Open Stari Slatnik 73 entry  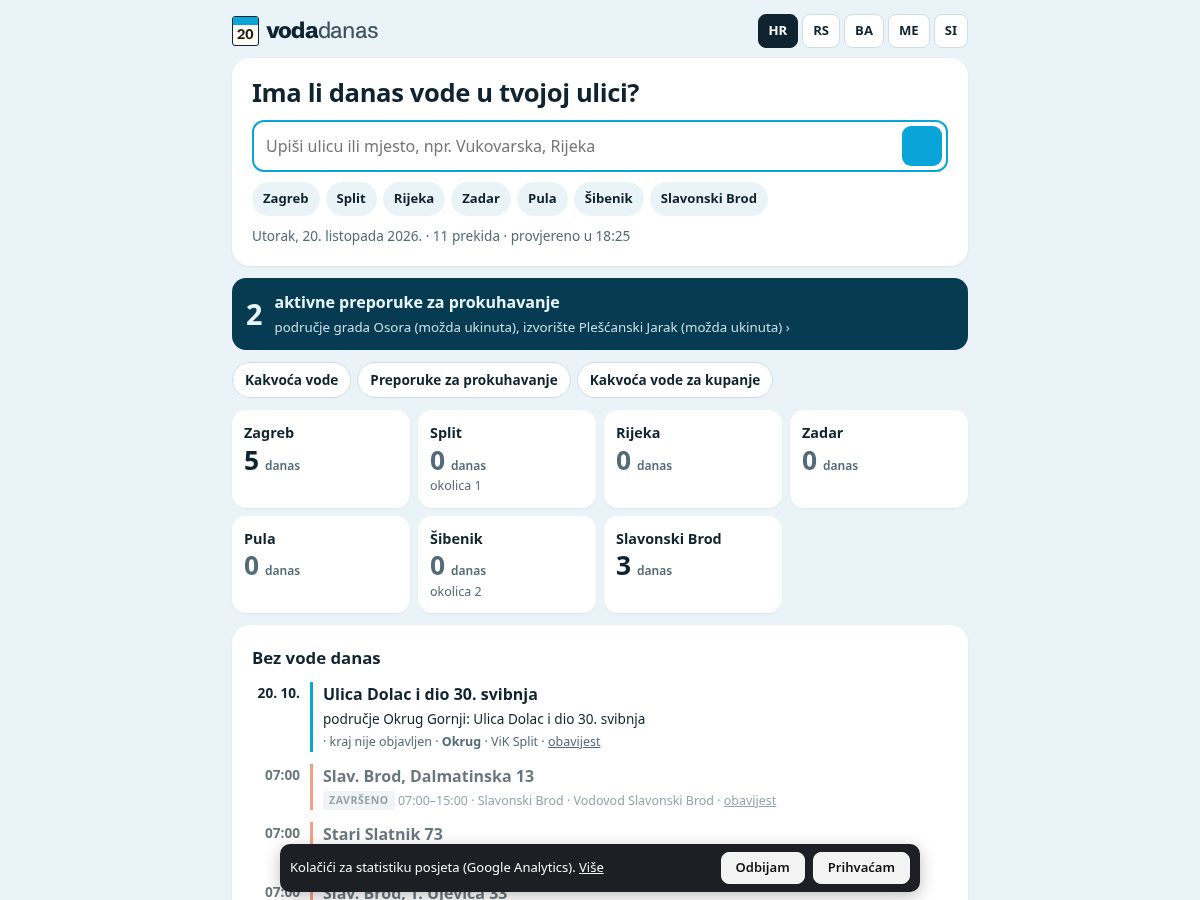(383, 834)
